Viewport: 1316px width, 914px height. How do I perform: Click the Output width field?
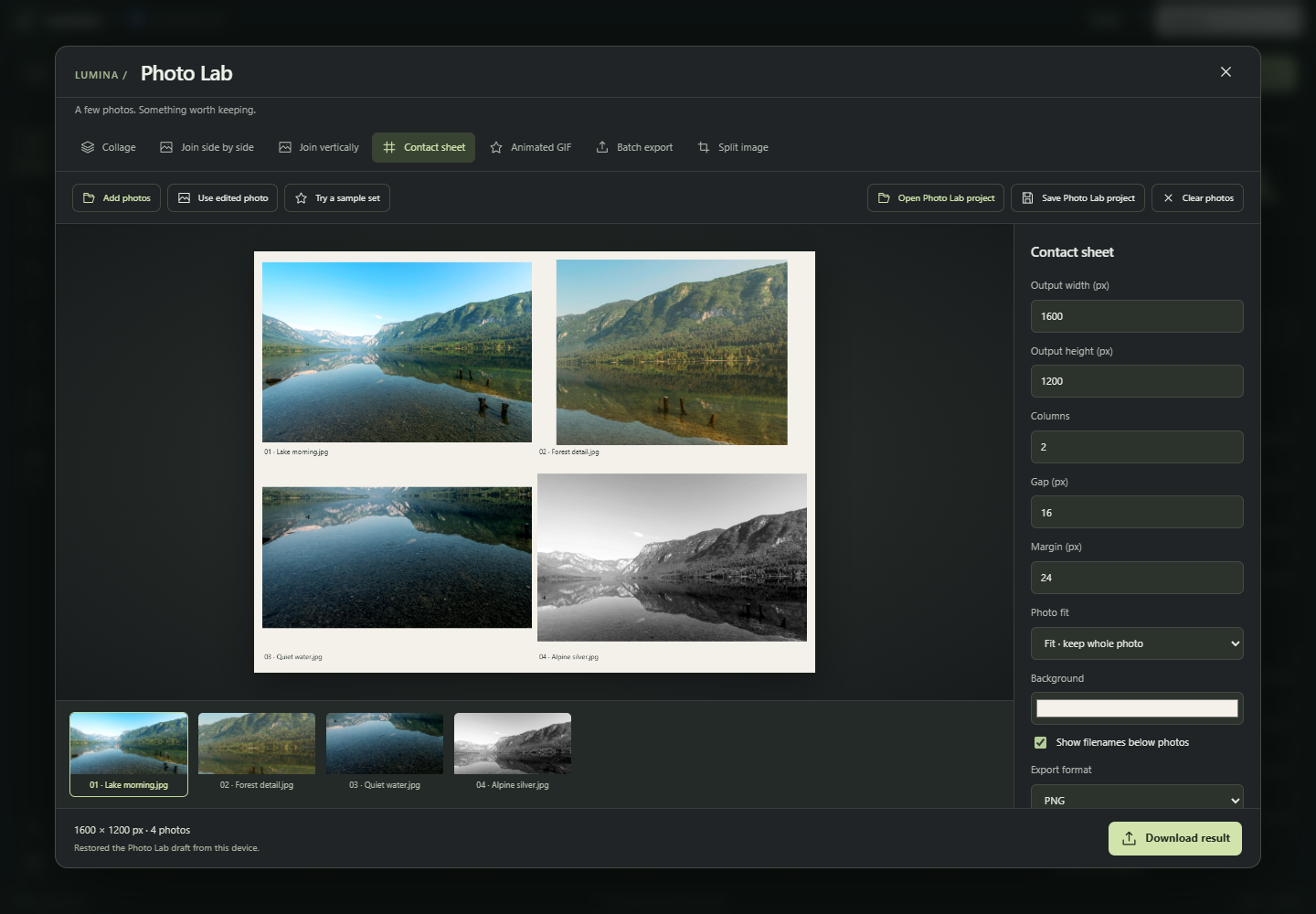pyautogui.click(x=1137, y=316)
